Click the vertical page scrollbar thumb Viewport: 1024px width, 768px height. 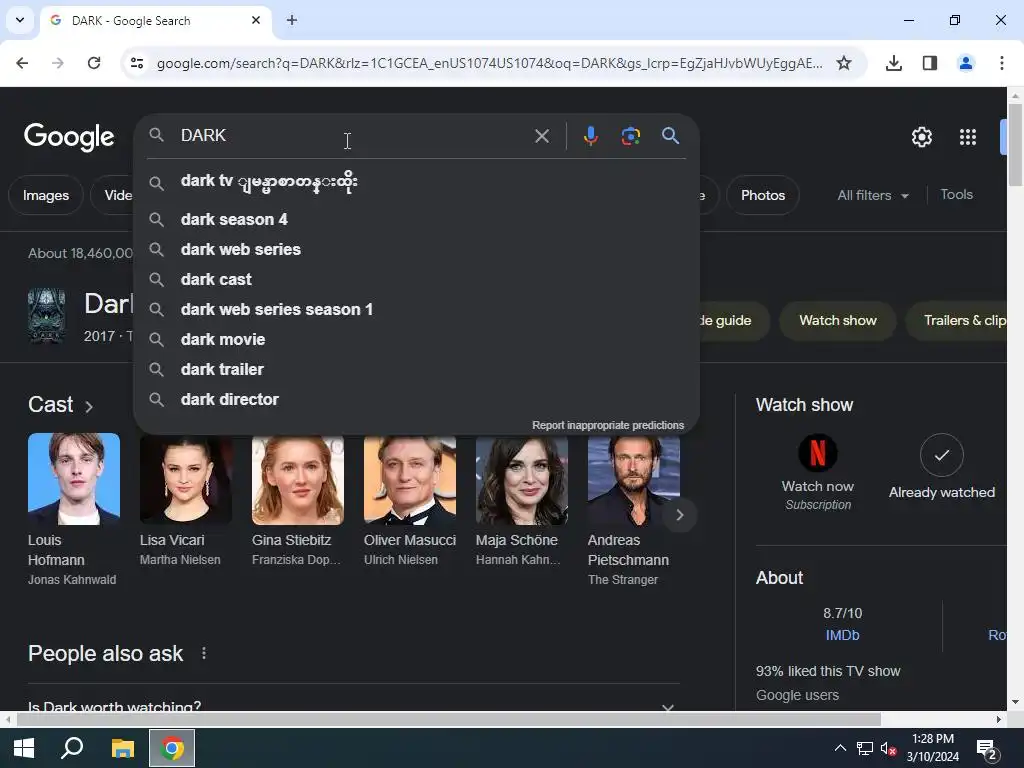(1015, 144)
